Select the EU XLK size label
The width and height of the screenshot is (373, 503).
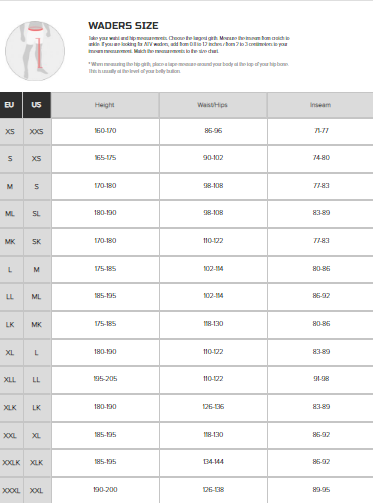10,408
